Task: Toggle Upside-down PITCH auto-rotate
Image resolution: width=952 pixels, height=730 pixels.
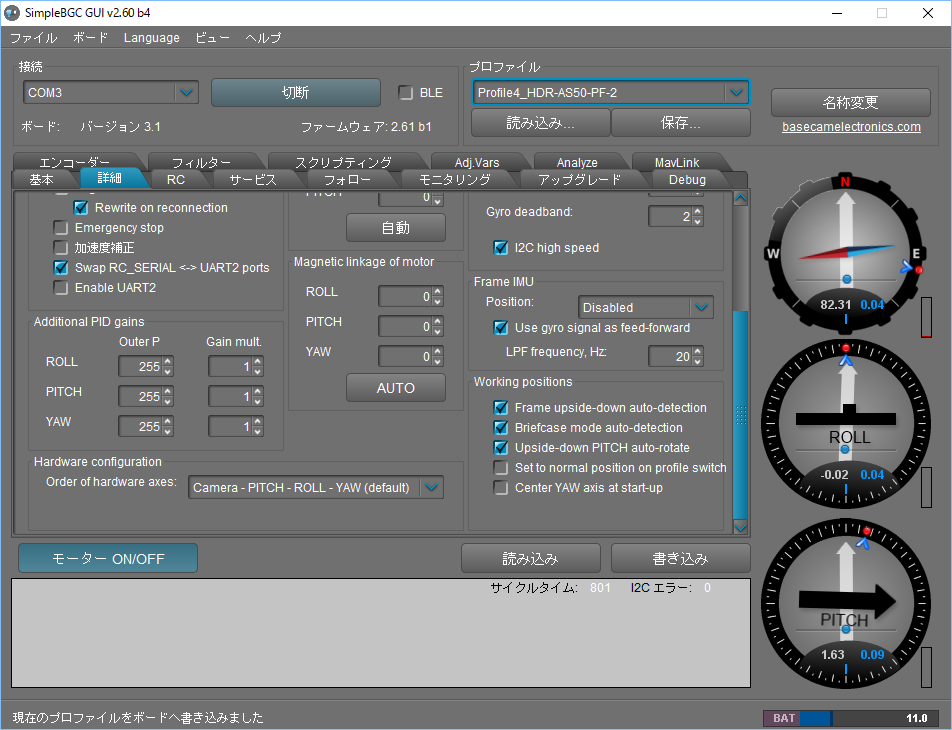Action: pyautogui.click(x=501, y=448)
